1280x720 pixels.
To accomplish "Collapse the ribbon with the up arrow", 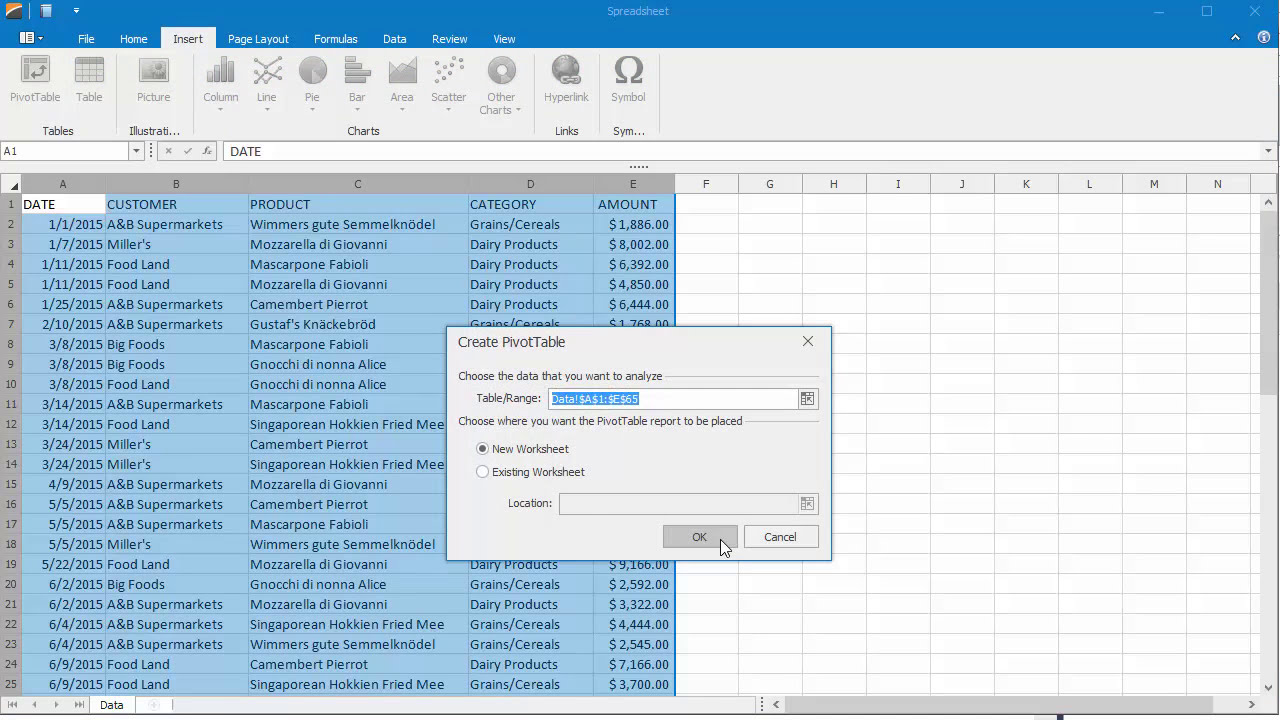I will [x=1236, y=38].
